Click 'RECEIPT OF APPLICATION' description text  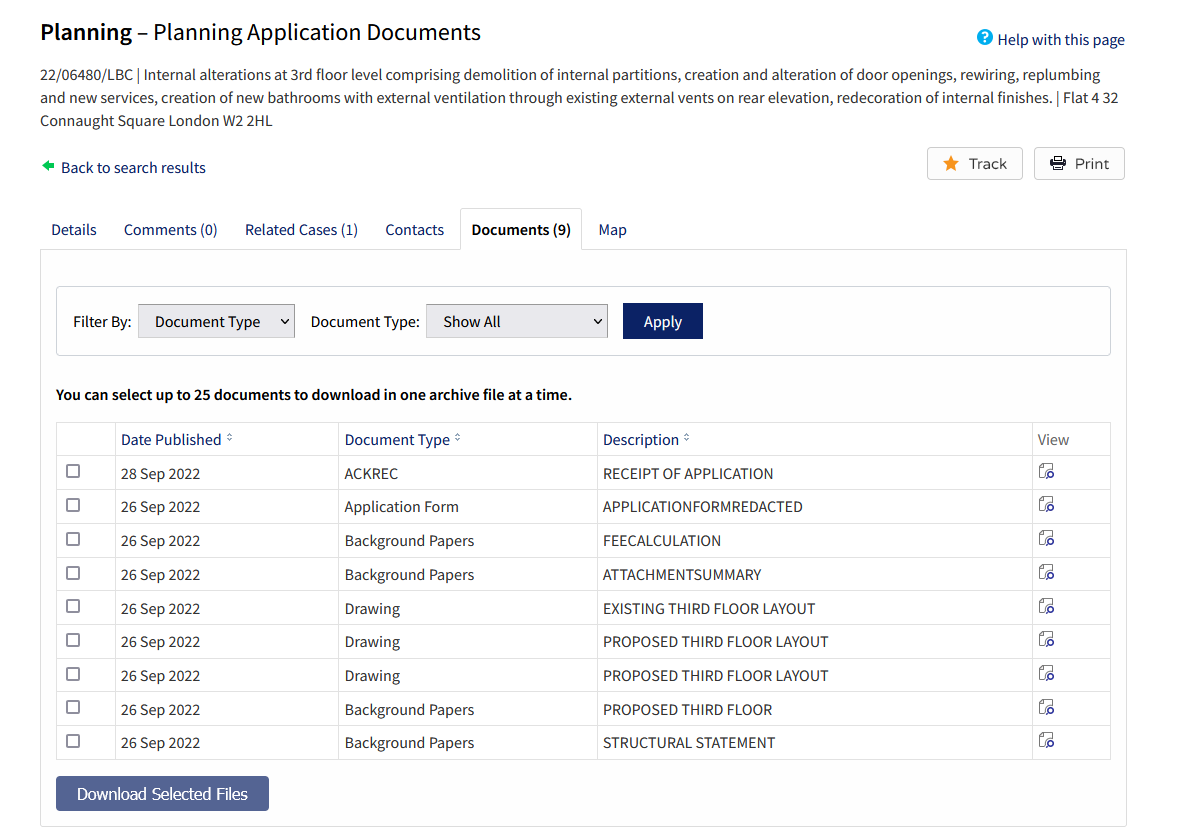(688, 473)
